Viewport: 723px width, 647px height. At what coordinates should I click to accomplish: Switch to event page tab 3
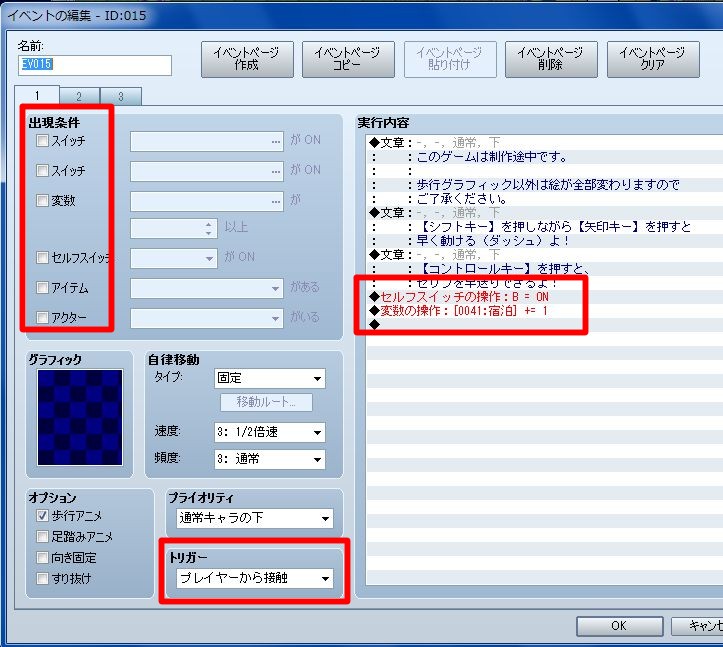click(x=121, y=96)
